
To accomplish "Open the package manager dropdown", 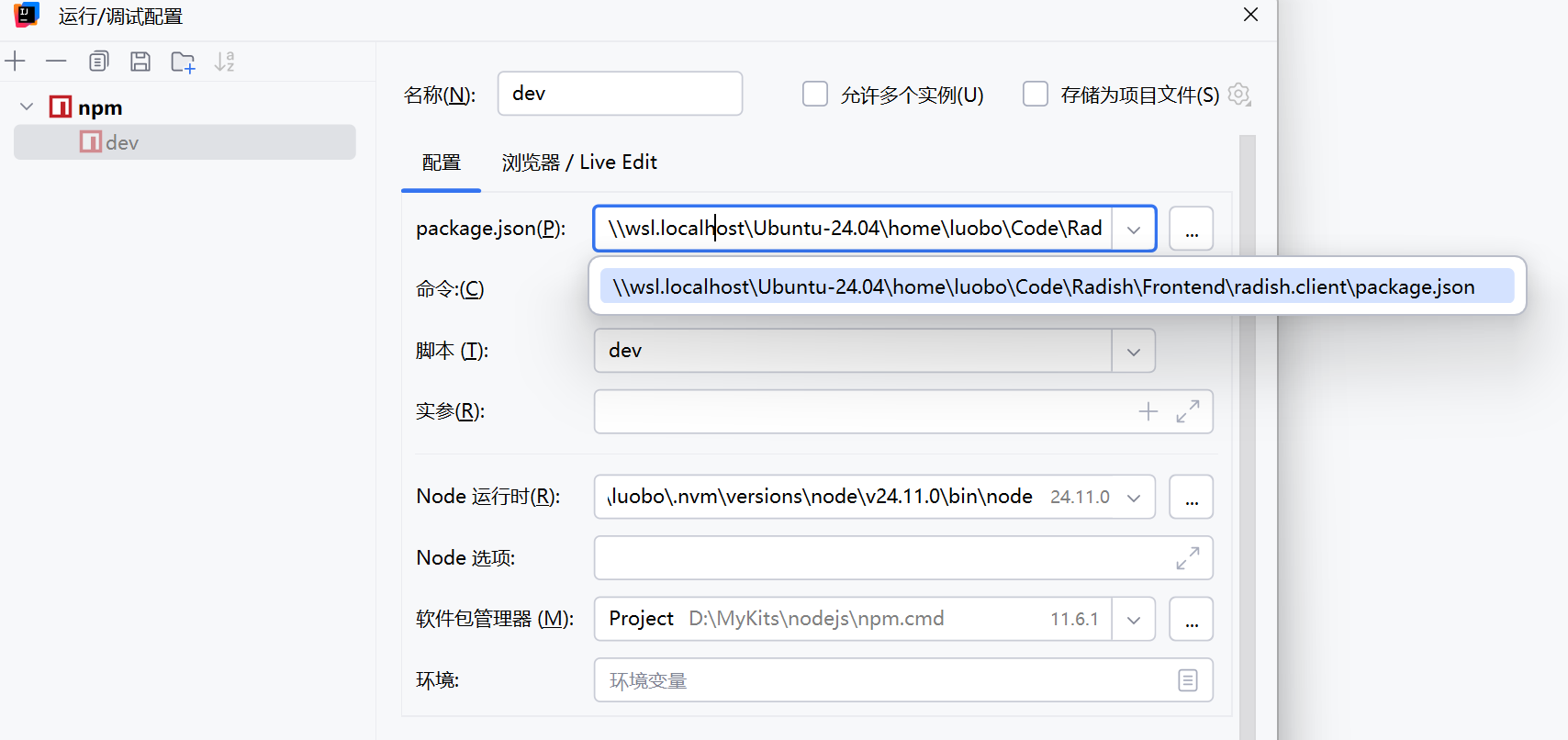I will point(1133,620).
